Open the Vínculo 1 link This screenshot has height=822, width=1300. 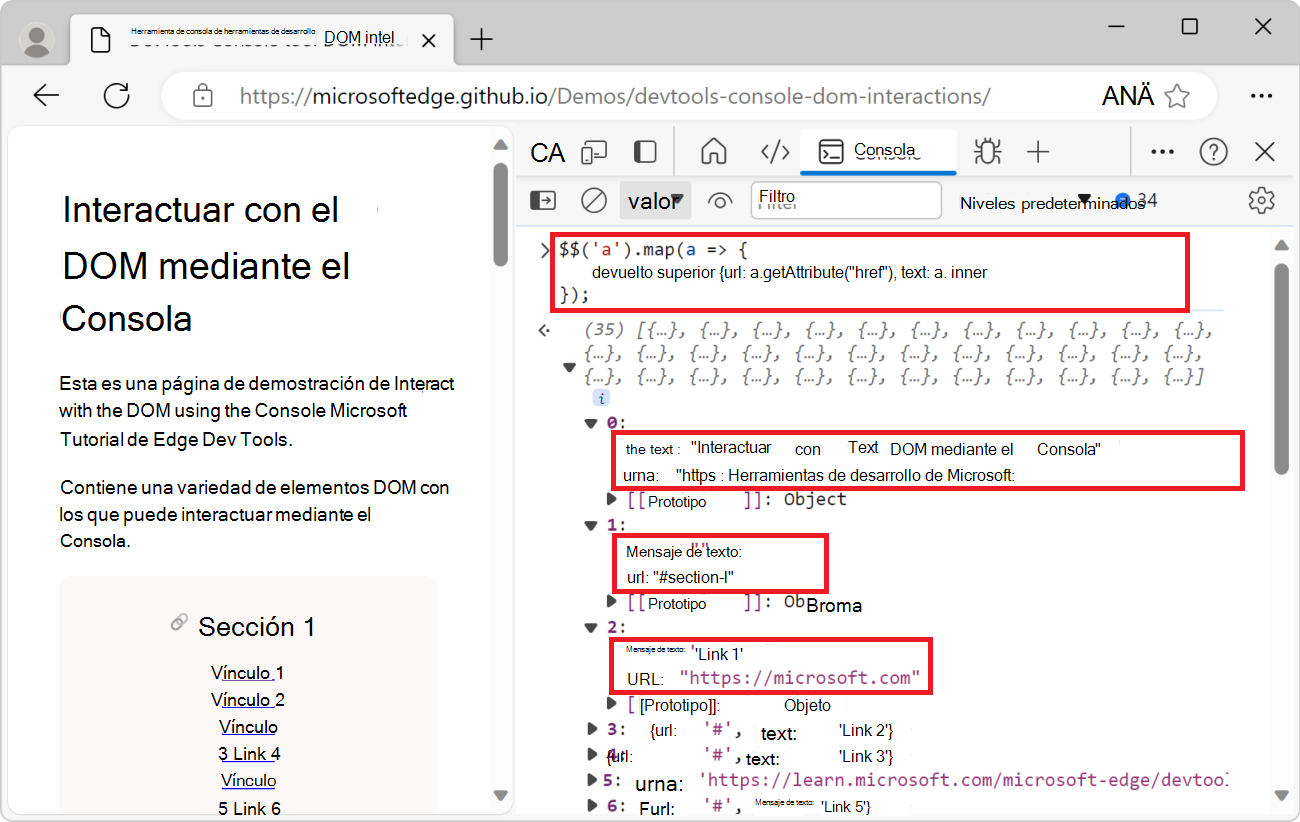click(x=247, y=672)
